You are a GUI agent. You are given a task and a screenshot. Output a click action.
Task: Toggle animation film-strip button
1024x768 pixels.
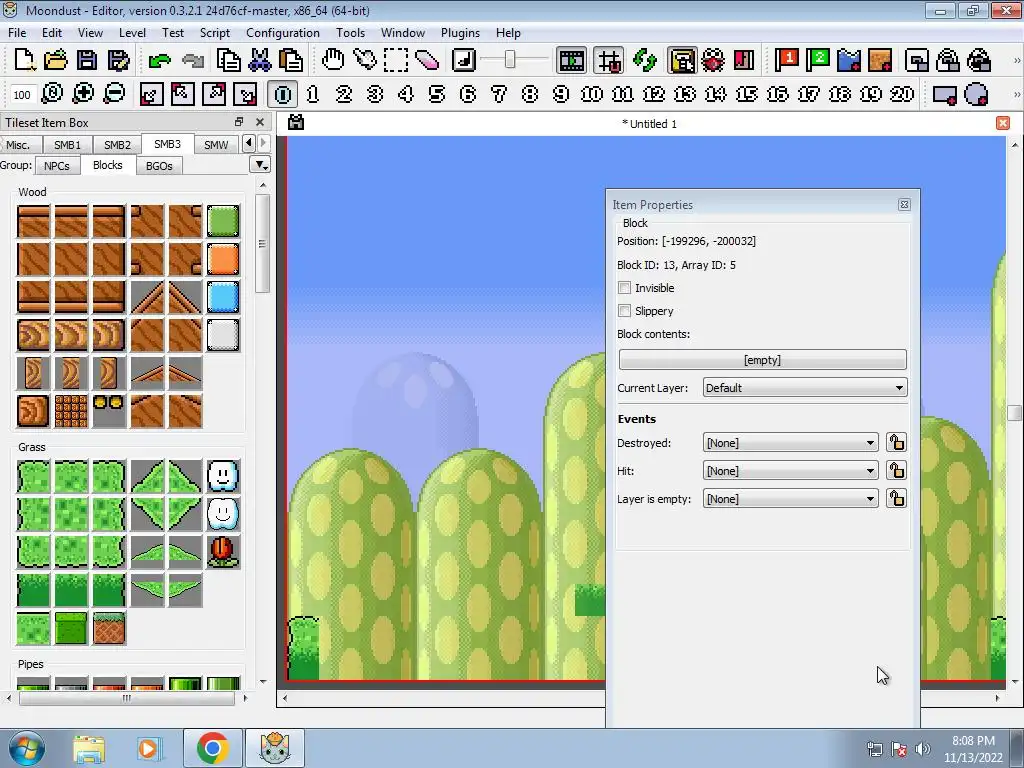(571, 60)
